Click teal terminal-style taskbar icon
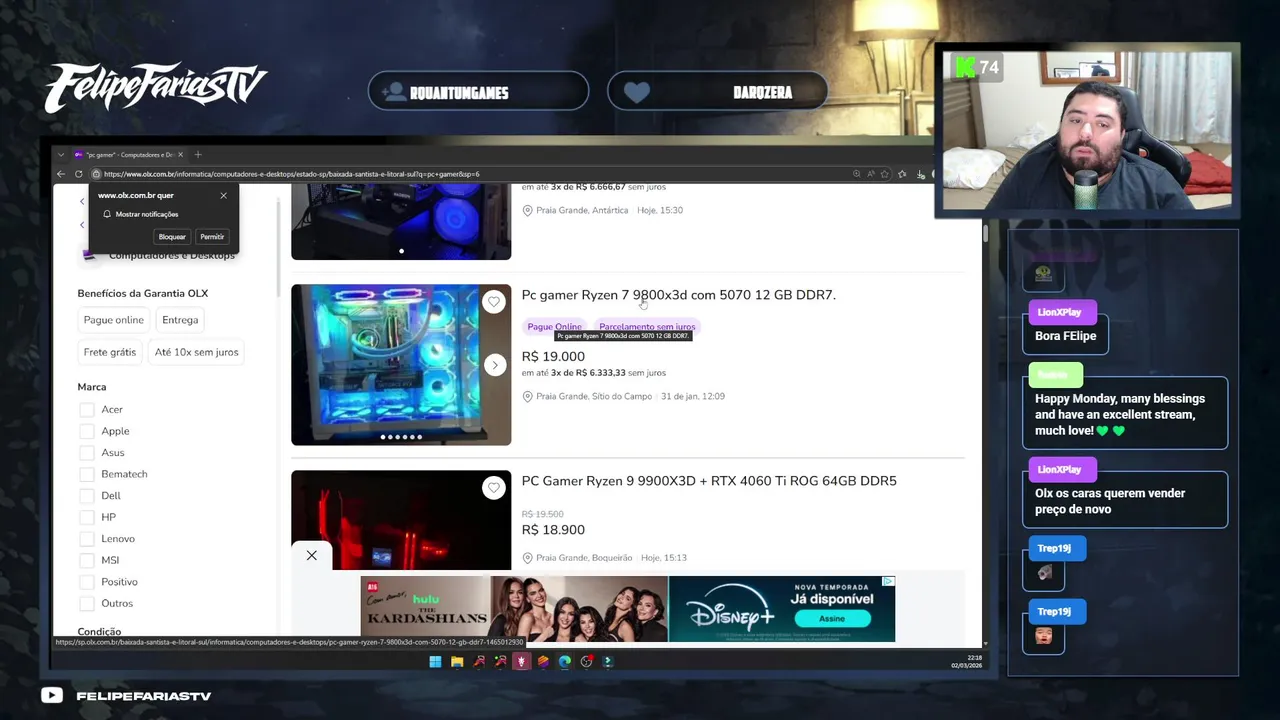The image size is (1280, 720). click(608, 661)
